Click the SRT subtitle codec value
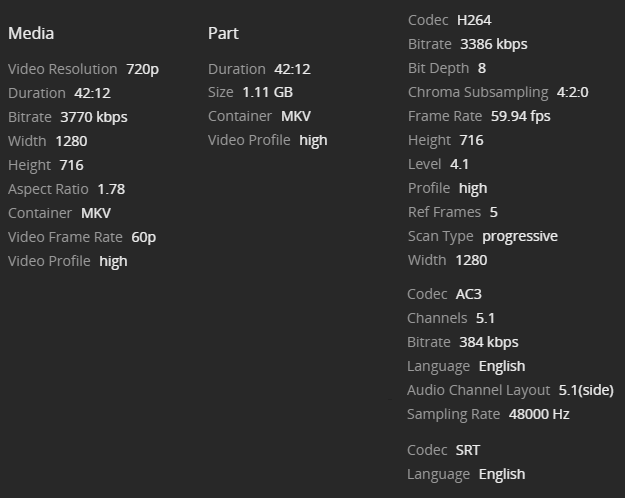 click(467, 450)
